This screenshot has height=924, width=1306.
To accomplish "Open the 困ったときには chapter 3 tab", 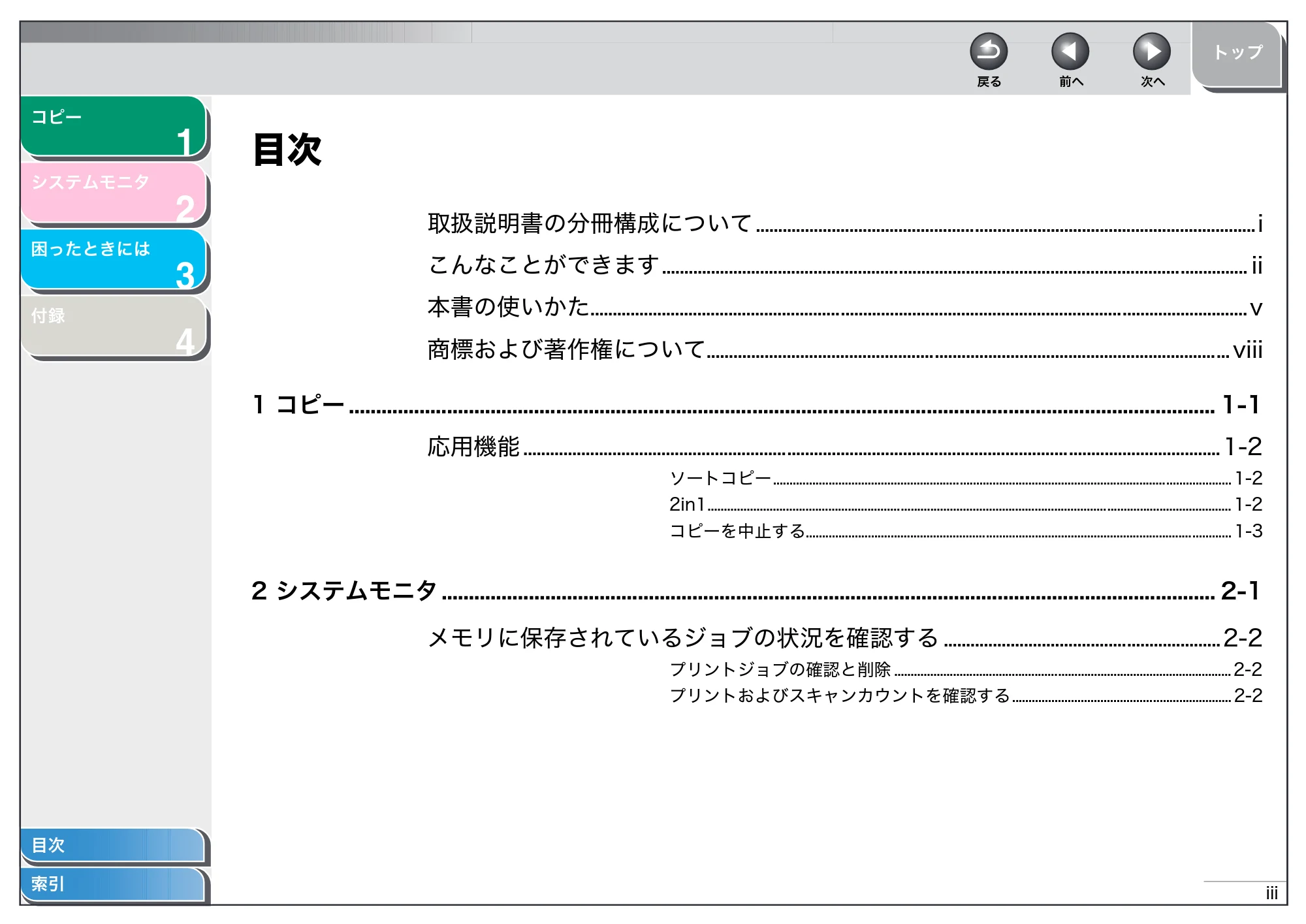I will pyautogui.click(x=114, y=259).
